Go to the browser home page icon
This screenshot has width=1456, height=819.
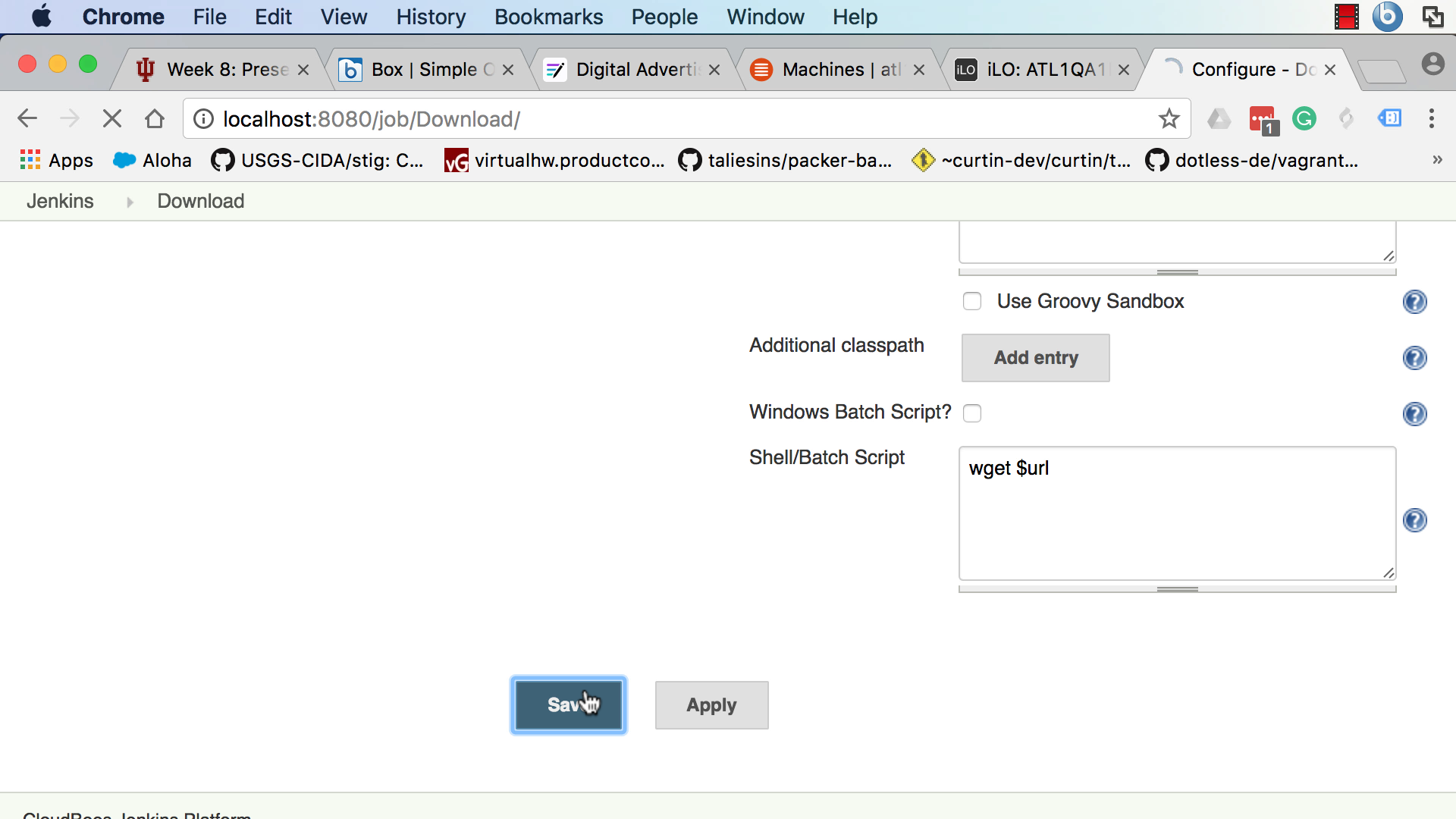tap(155, 119)
